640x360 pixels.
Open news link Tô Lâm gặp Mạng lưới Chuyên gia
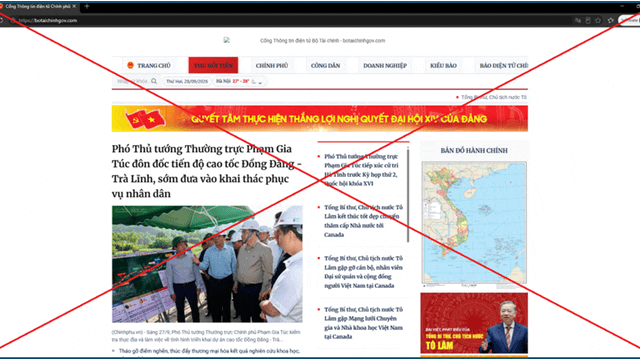tap(363, 323)
